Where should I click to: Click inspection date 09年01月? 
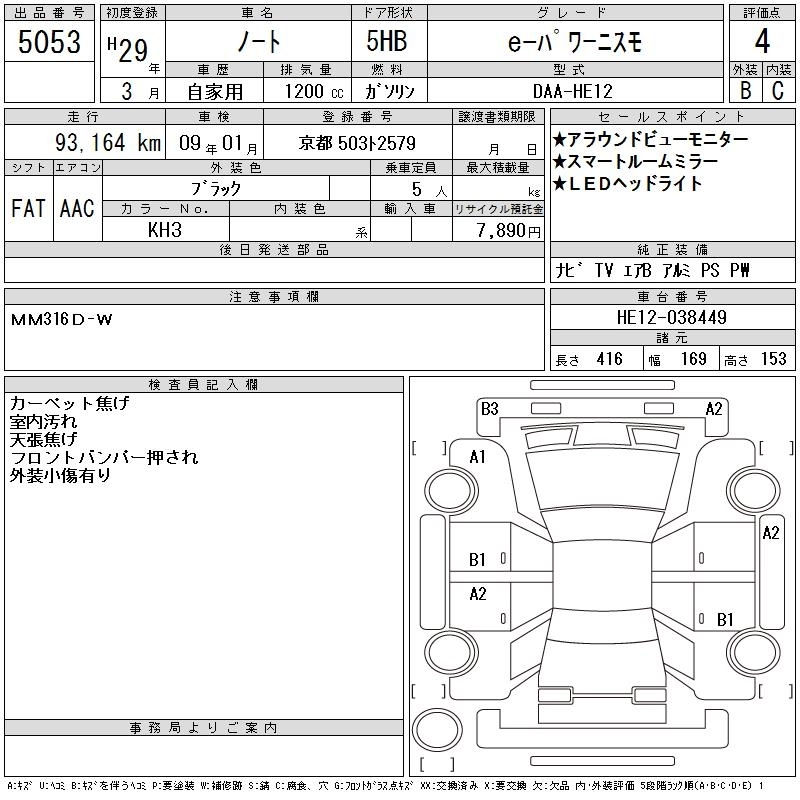pyautogui.click(x=218, y=143)
